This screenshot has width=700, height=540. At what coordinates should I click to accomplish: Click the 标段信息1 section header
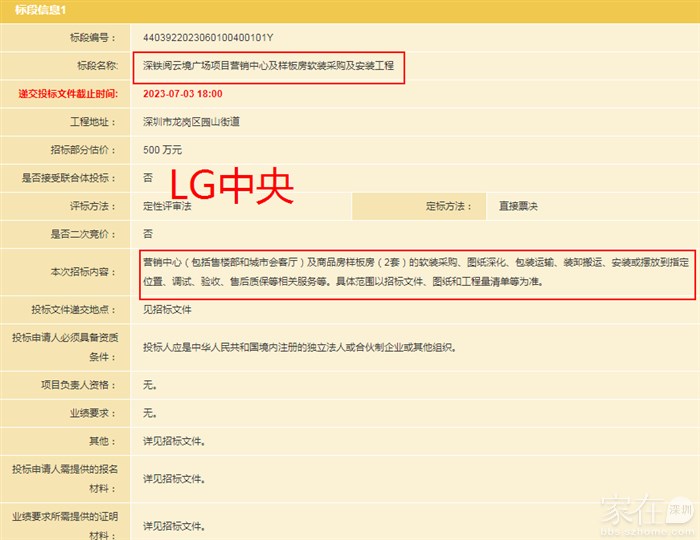36,9
